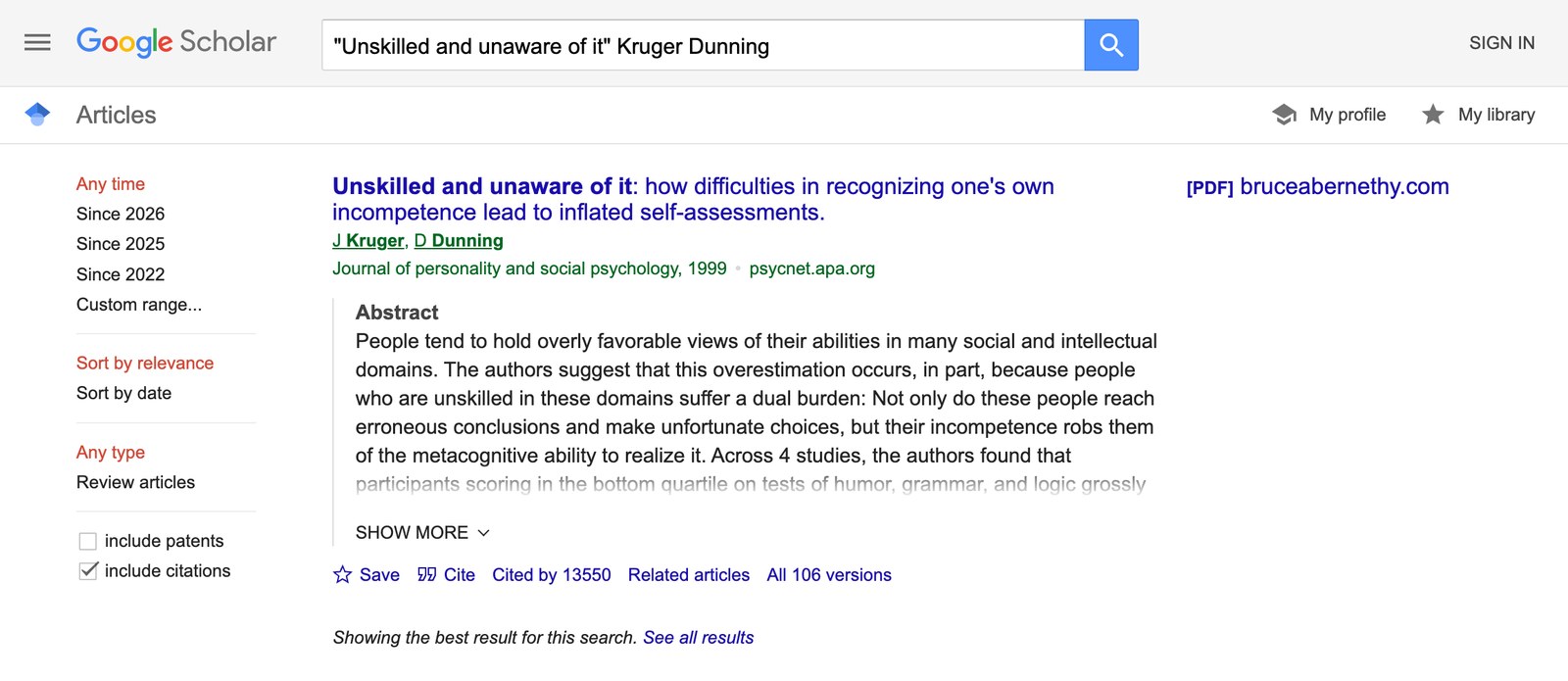Screen dimensions: 1568x681
Task: Open PDF link from bruceabernethy.com
Action: 1317,186
